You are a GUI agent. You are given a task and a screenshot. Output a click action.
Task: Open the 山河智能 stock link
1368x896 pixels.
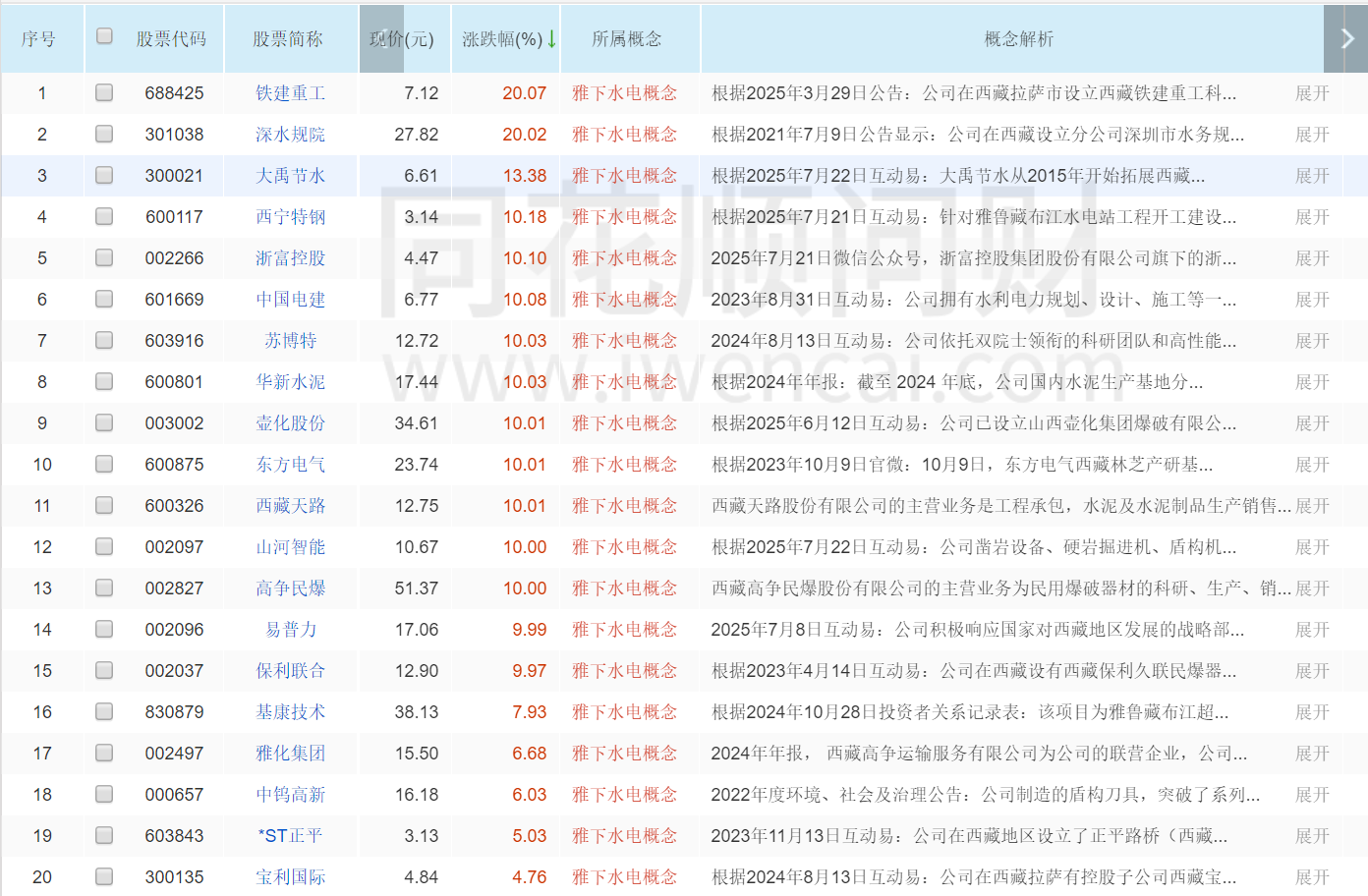click(x=290, y=547)
